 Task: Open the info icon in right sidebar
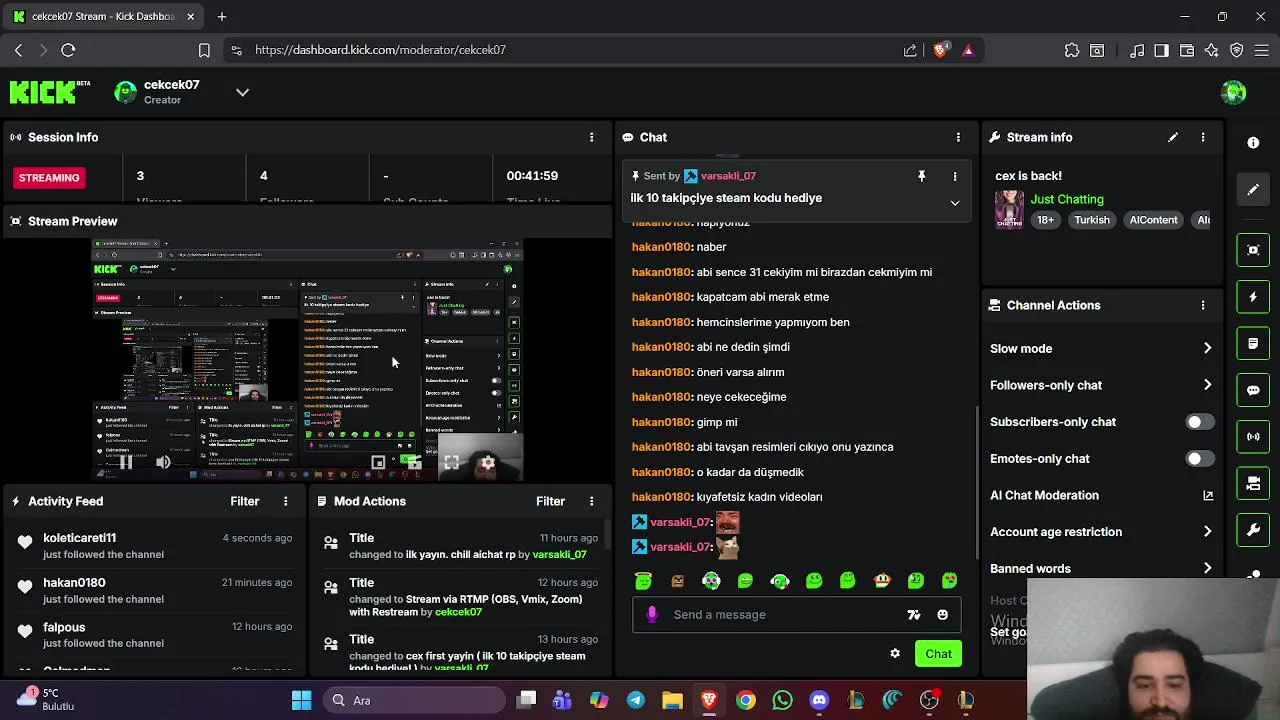point(1253,143)
